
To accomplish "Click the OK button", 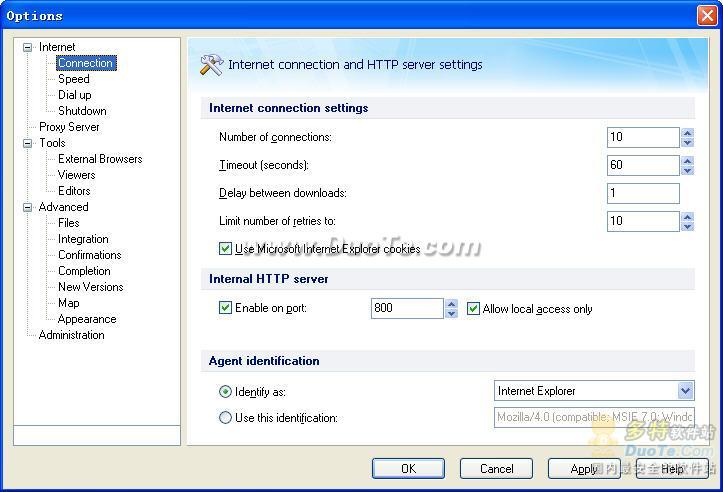I will point(409,469).
